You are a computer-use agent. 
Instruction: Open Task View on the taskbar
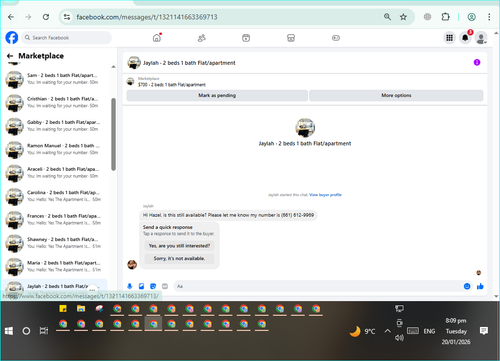coord(44,331)
